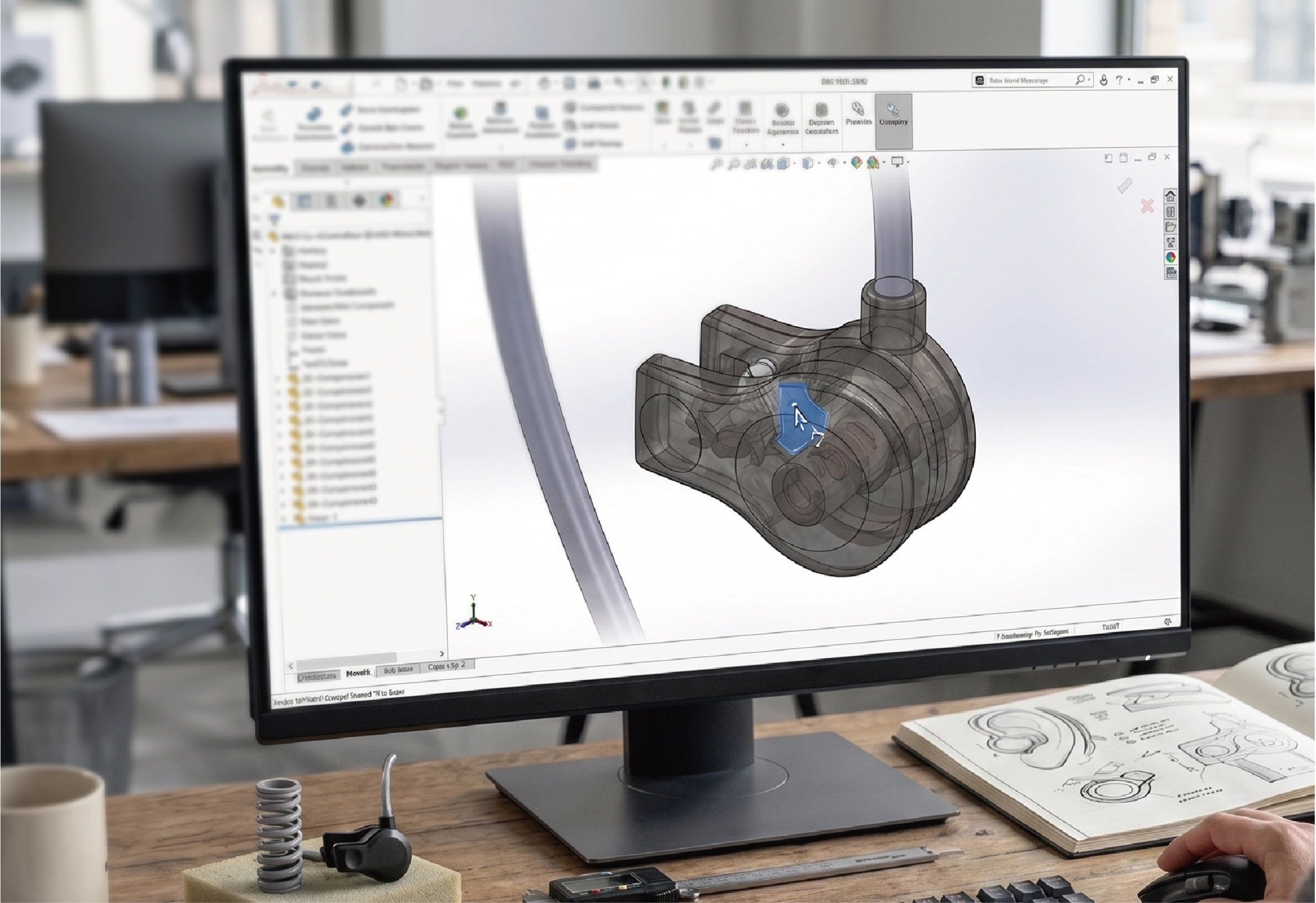
Task: Cancel with the red X confirmation corner
Action: (1147, 206)
